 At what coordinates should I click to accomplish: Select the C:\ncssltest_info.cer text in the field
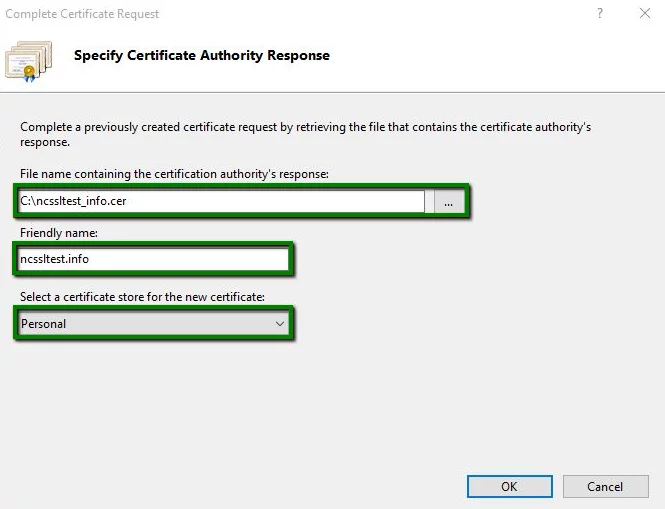pos(74,201)
